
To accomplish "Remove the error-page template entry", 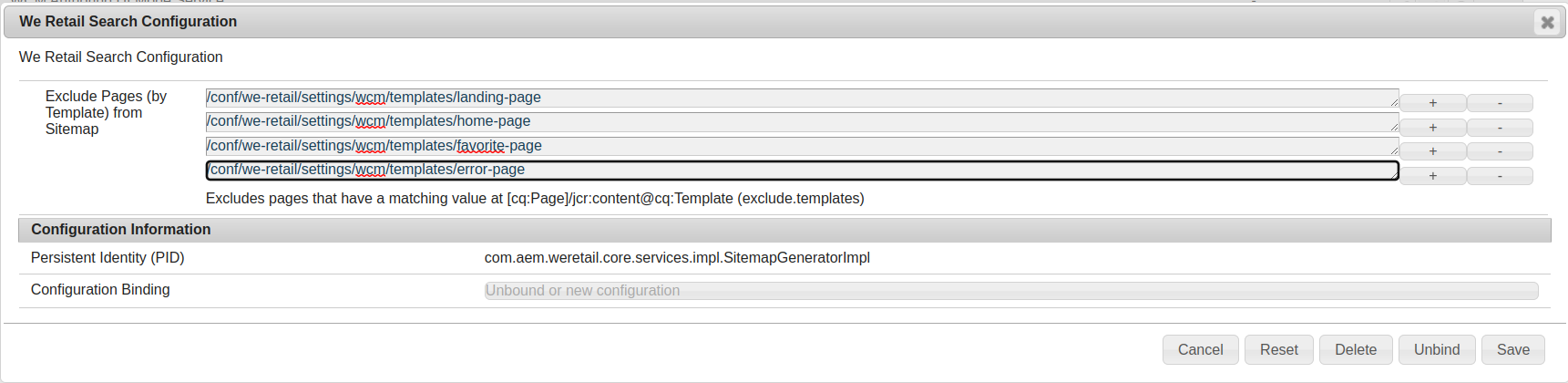I will [1500, 176].
